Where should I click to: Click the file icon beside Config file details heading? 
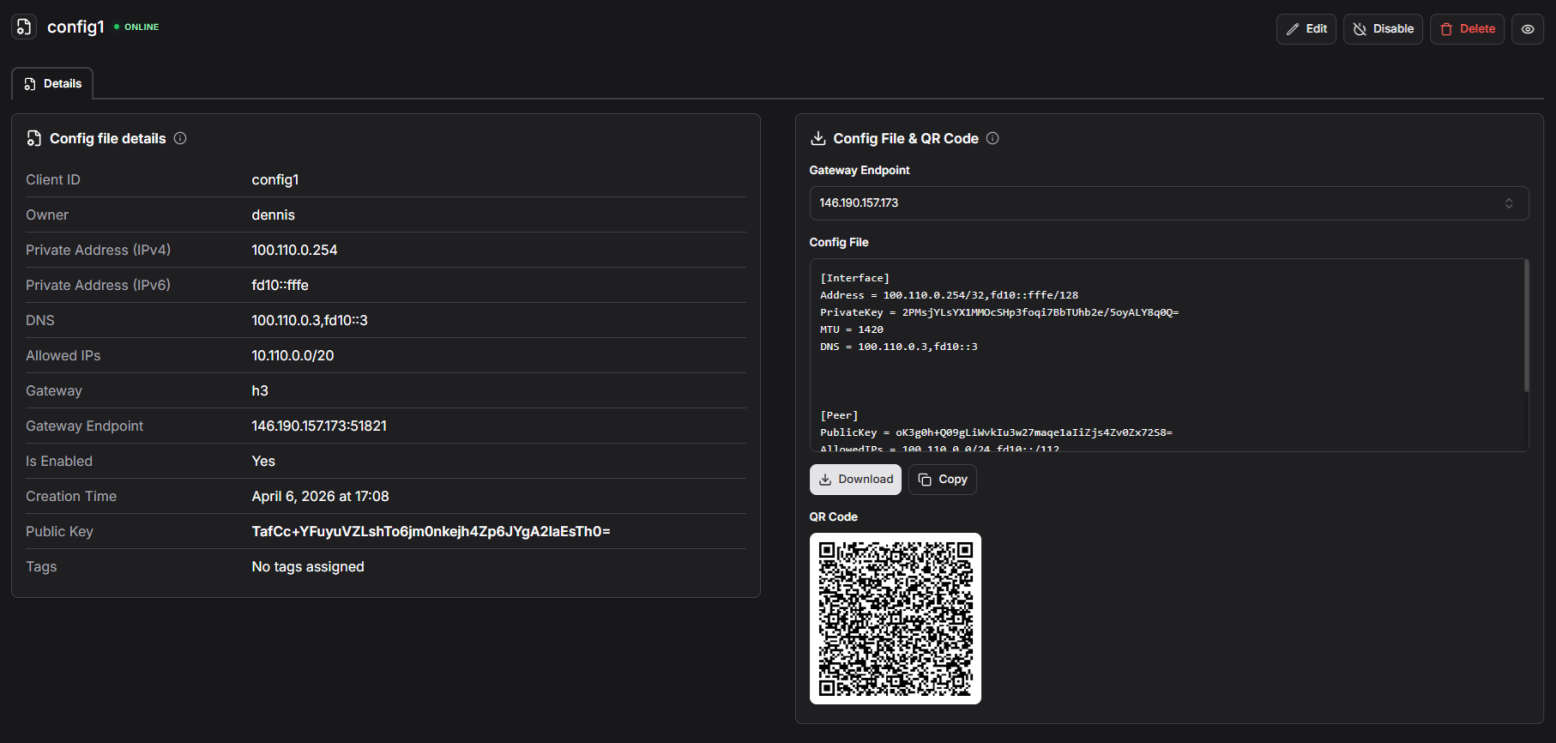tap(33, 138)
